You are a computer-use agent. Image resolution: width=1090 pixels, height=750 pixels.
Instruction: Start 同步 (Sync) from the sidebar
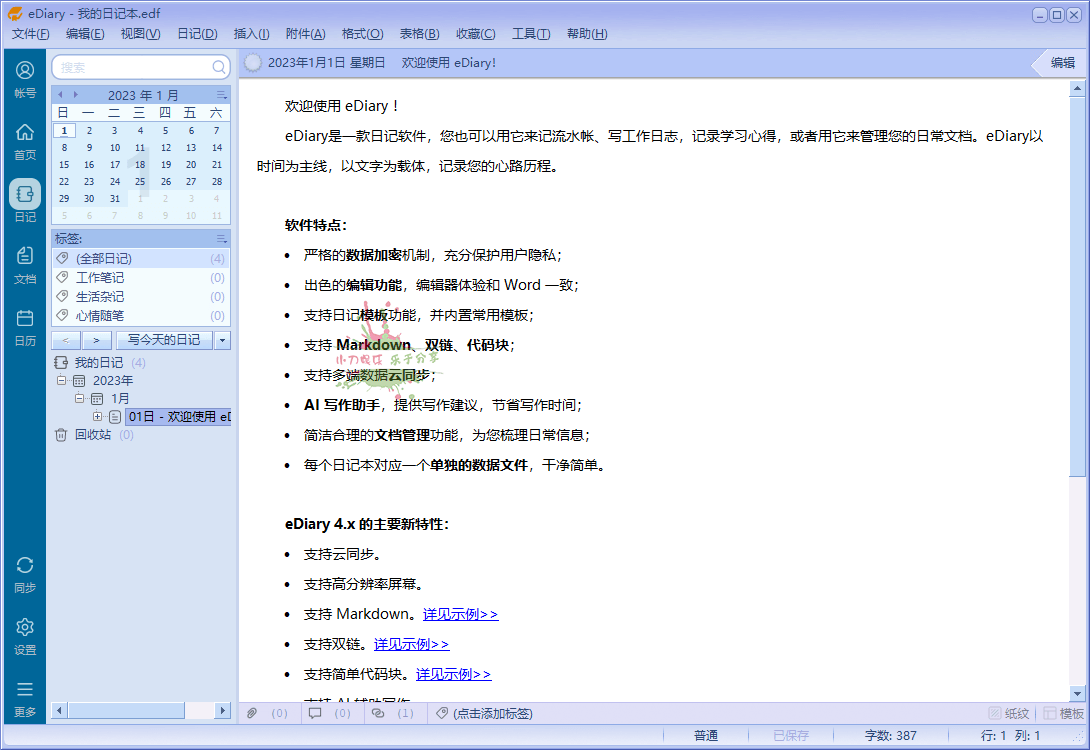coord(24,572)
